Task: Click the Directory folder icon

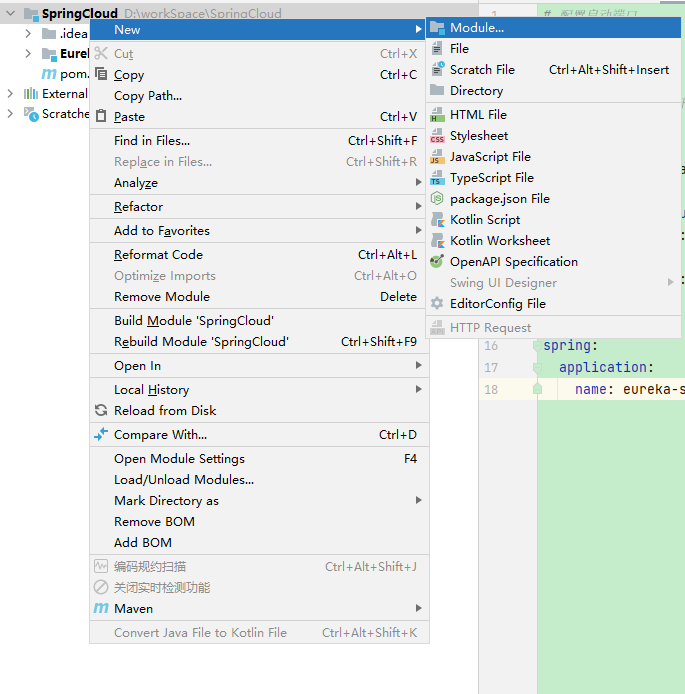Action: point(437,90)
